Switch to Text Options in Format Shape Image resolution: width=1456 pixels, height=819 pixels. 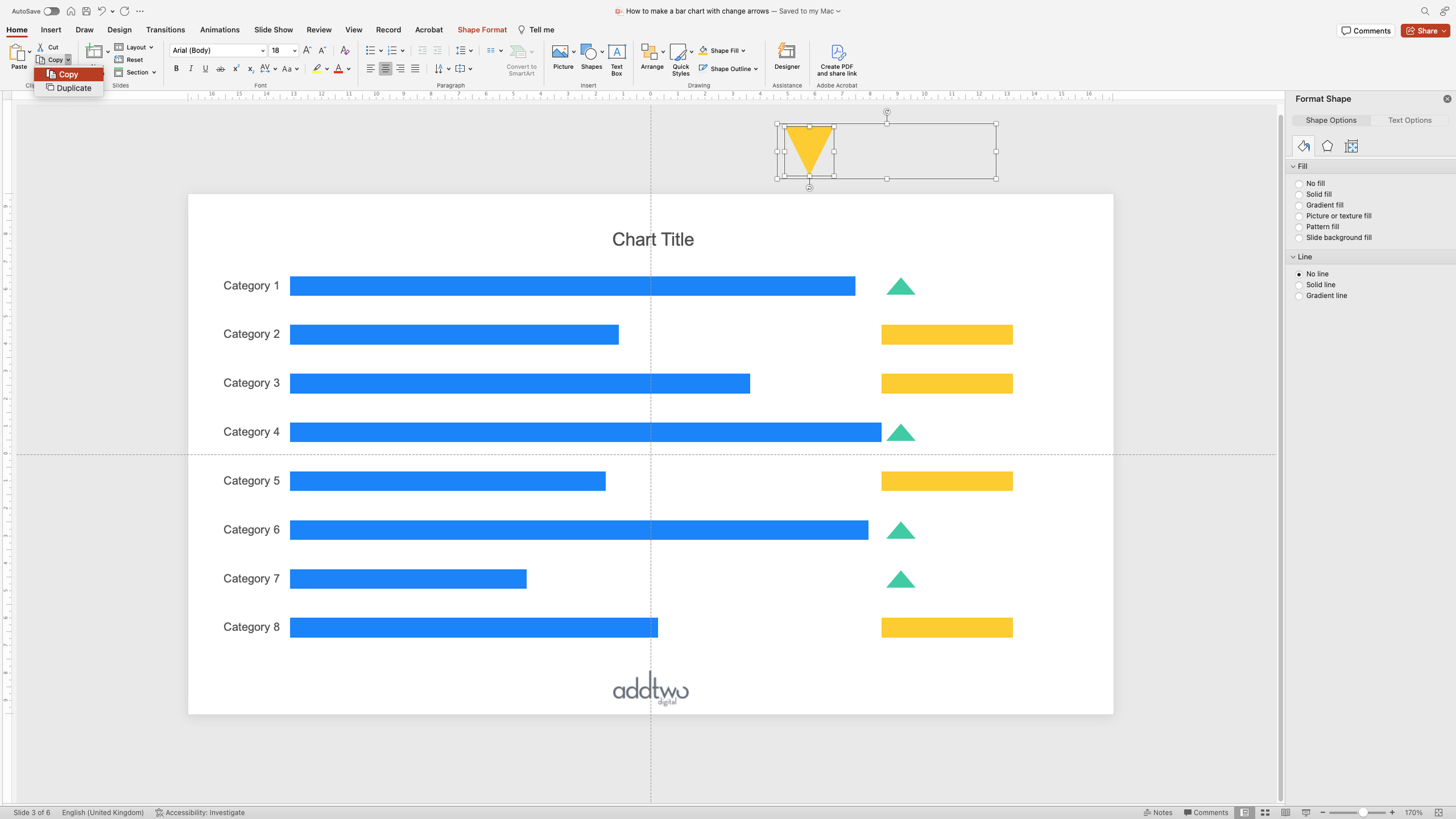click(x=1409, y=120)
